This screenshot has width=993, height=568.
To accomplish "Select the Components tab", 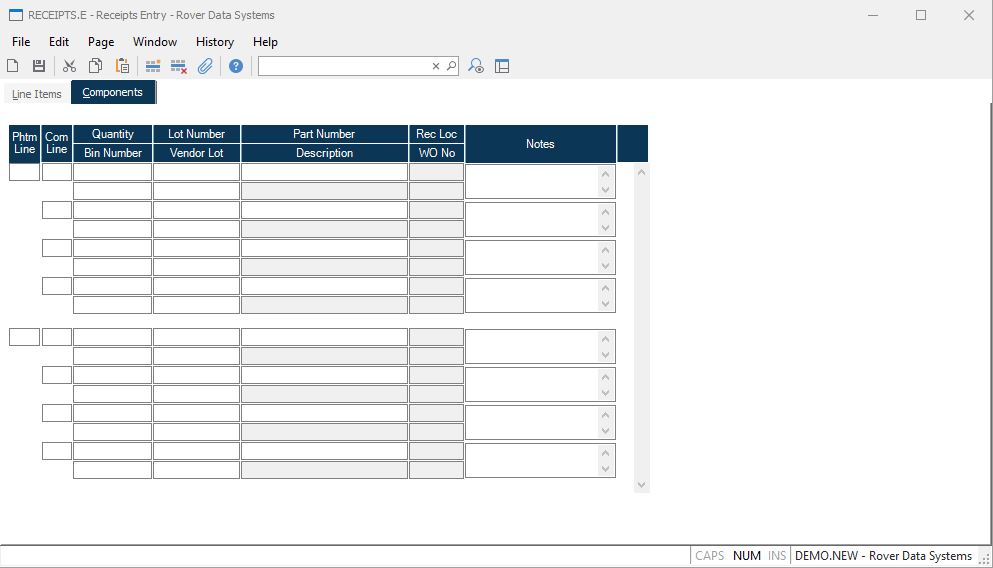I will (x=112, y=92).
